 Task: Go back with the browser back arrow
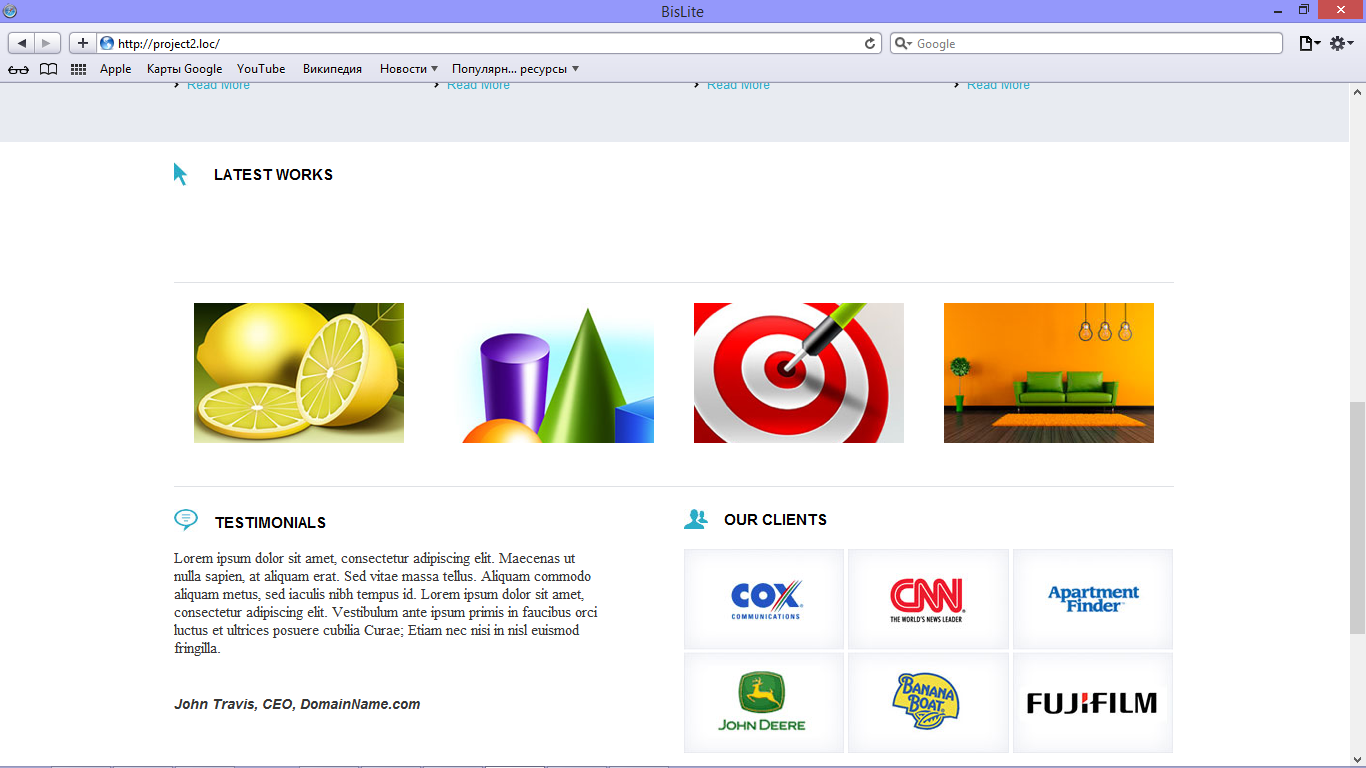pyautogui.click(x=22, y=43)
